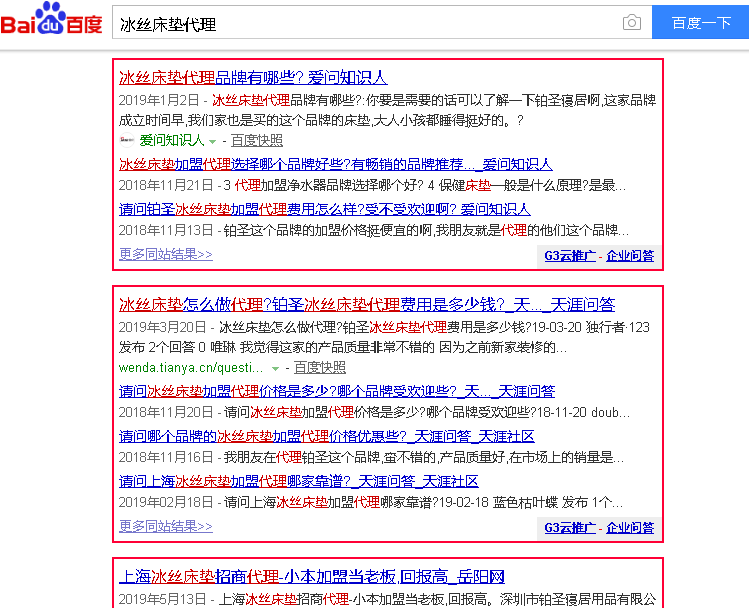749x608 pixels.
Task: Open 请问铂圣冰丝床垫加盟代理费用怎么样 link
Action: [324, 209]
